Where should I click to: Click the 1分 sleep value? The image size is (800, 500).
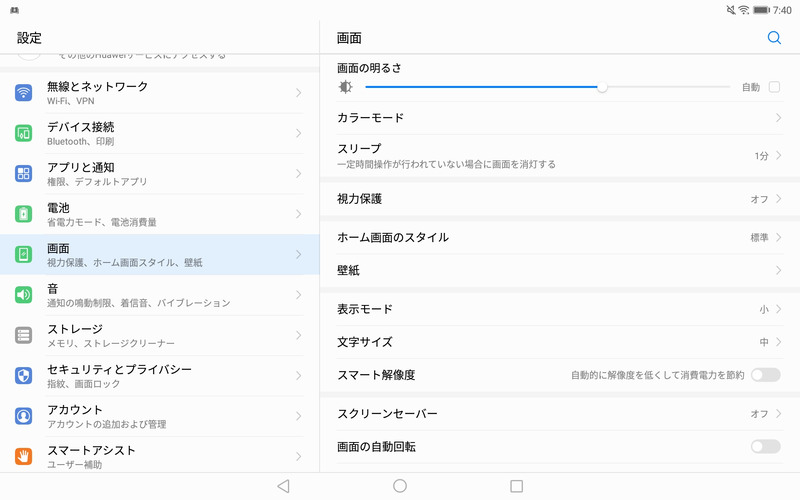[761, 156]
